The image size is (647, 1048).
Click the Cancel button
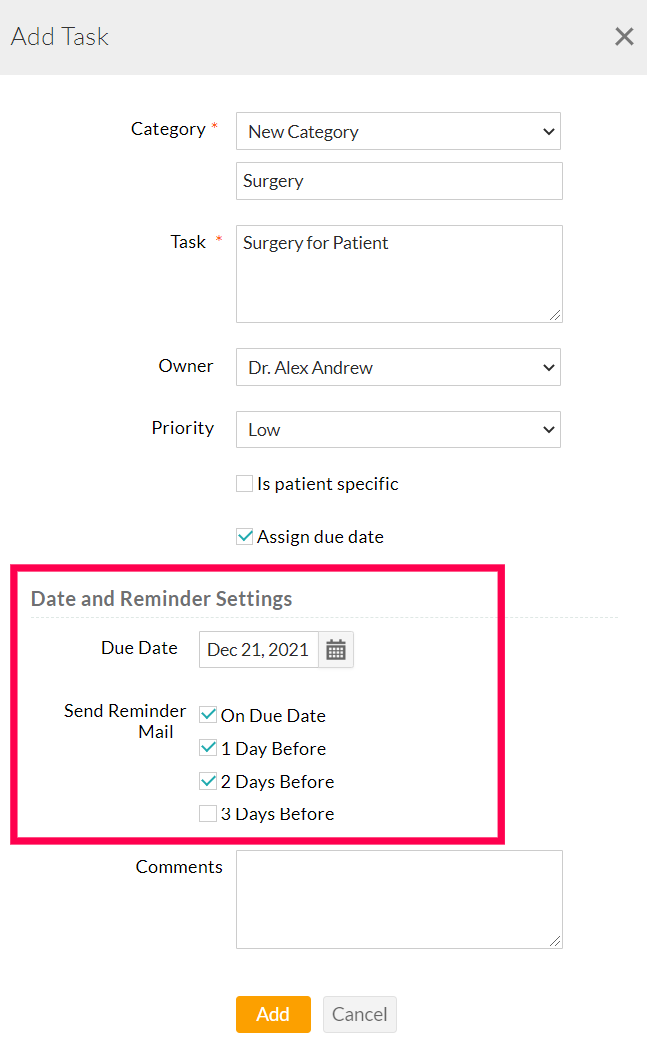(x=359, y=1014)
